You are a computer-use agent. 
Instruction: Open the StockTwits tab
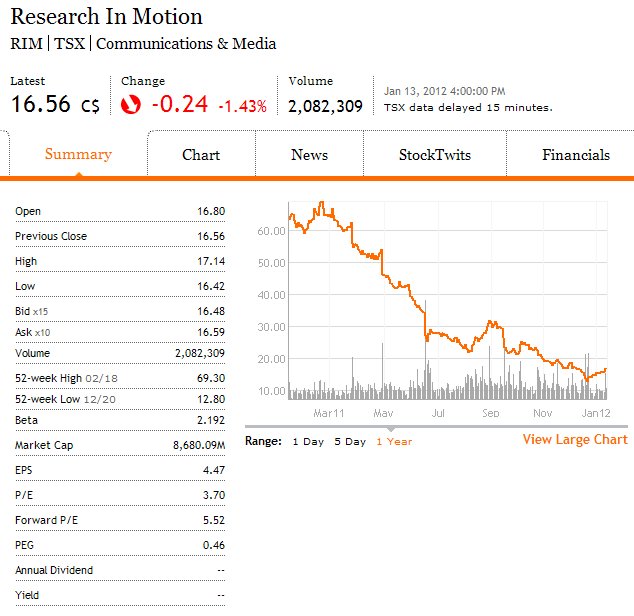[434, 155]
